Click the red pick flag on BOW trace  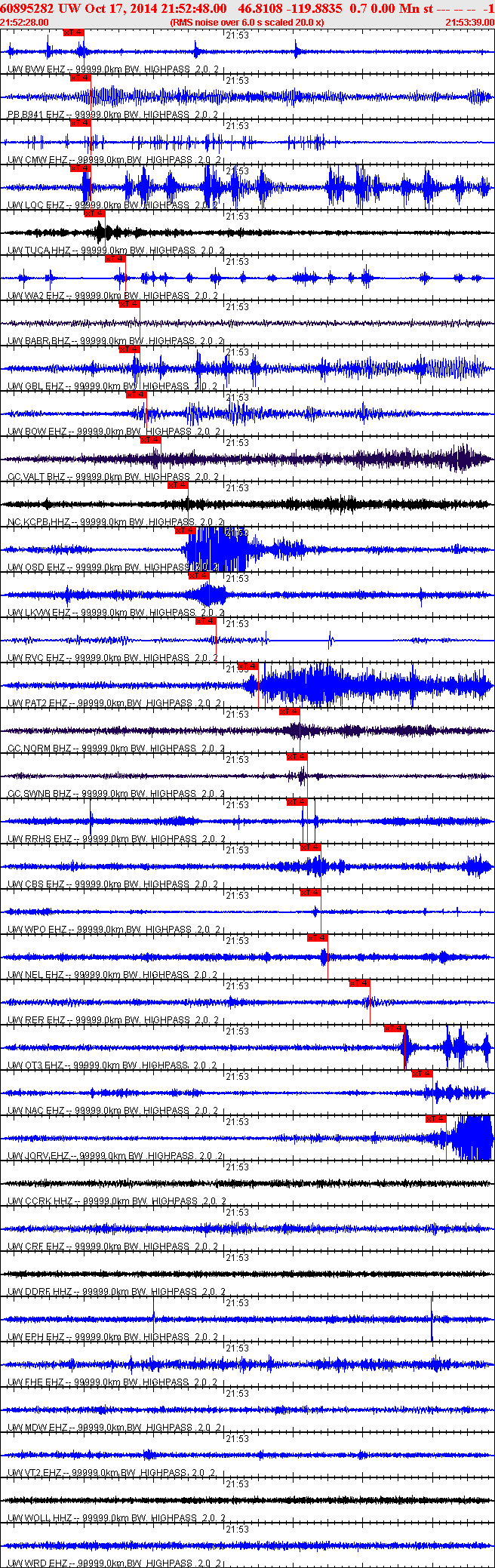coord(136,395)
